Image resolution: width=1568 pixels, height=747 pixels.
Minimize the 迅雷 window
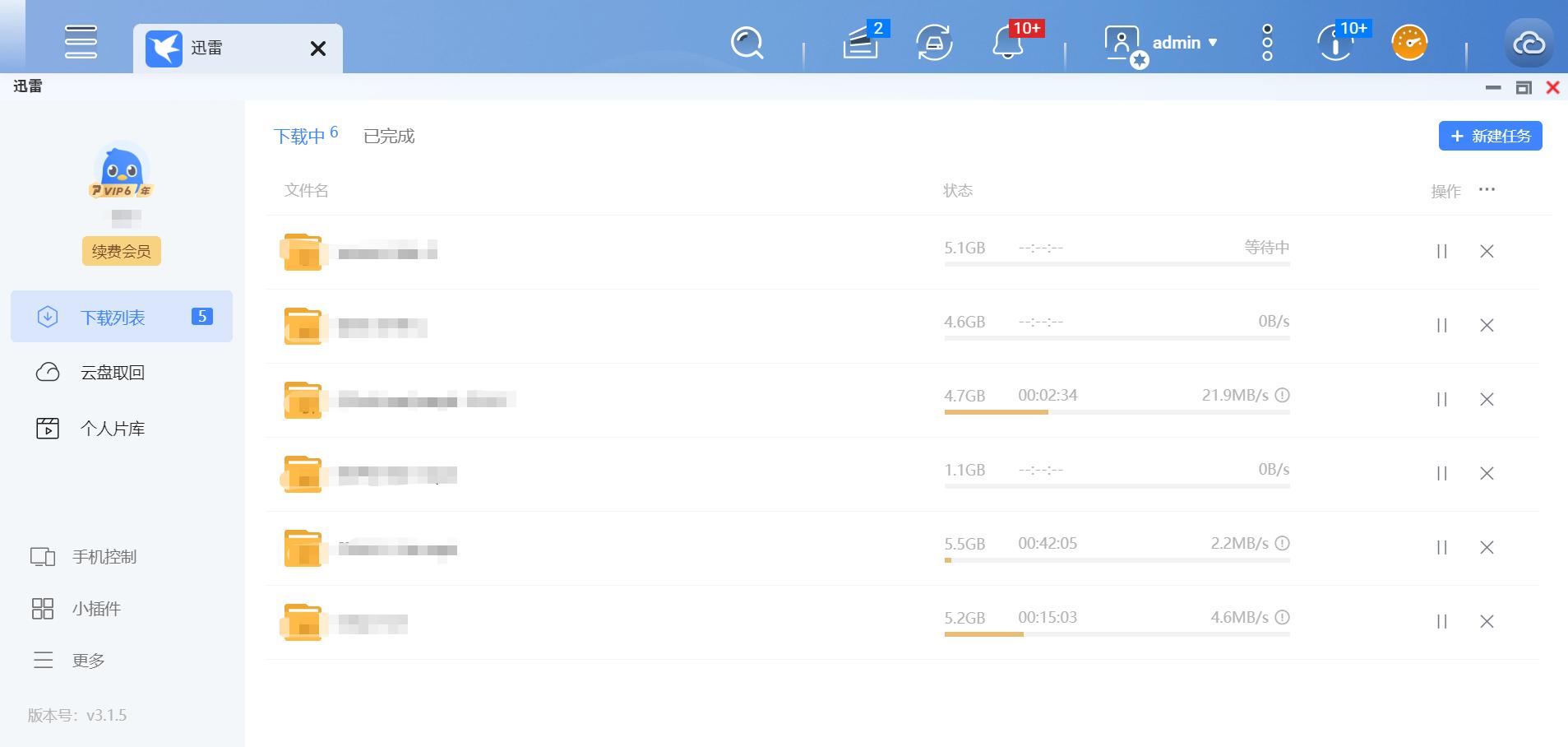[x=1494, y=87]
